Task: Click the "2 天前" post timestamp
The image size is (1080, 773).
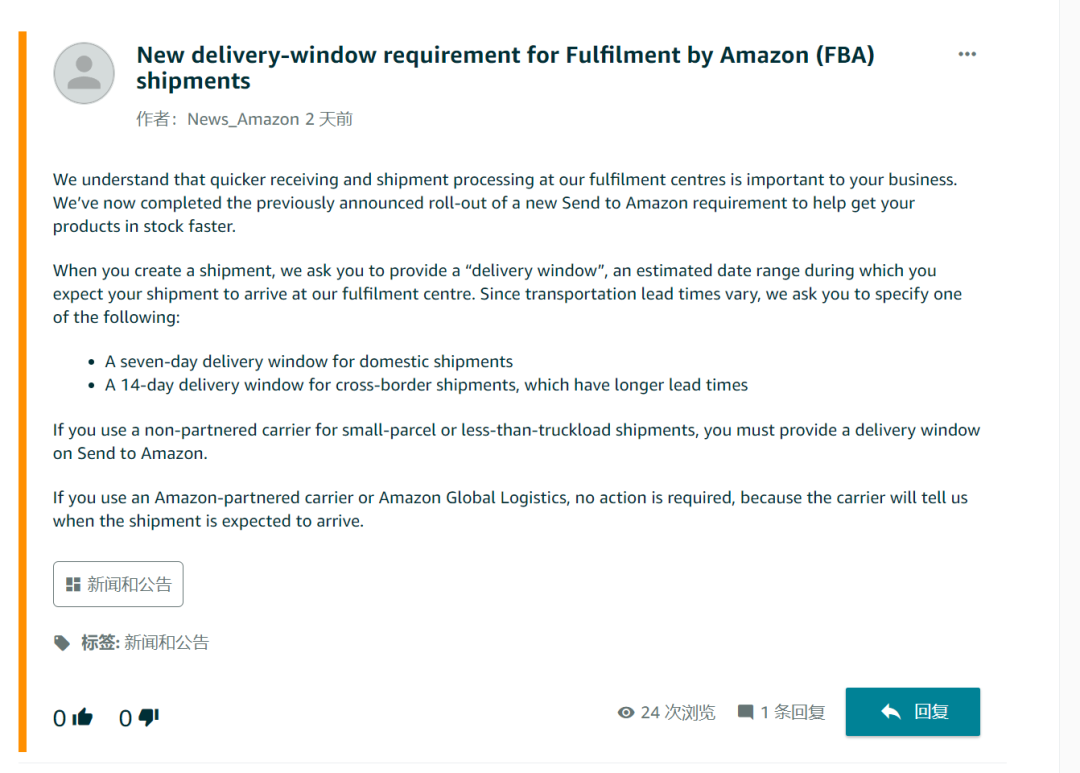Action: click(328, 119)
